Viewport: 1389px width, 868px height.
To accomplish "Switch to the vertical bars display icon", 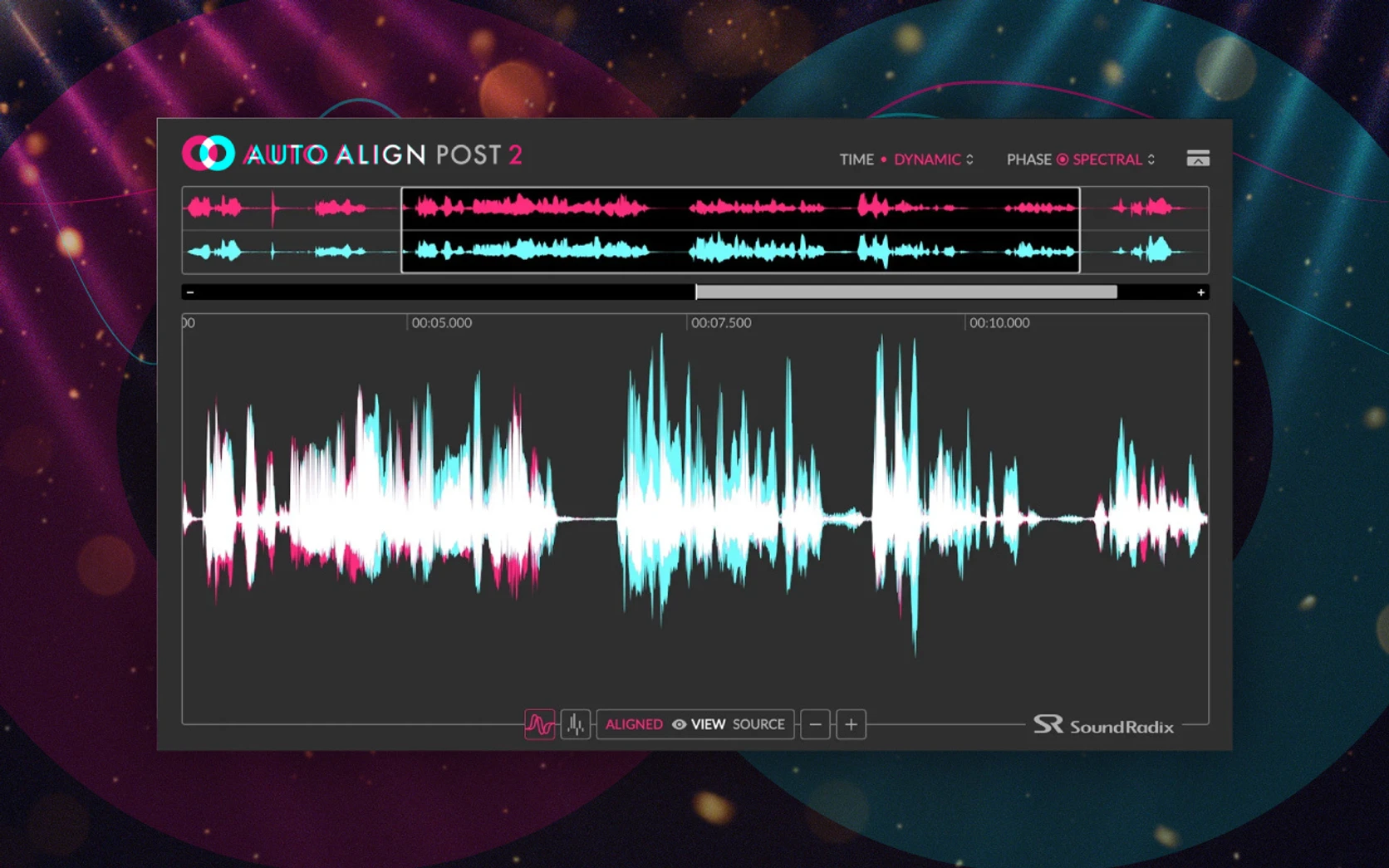I will (575, 724).
